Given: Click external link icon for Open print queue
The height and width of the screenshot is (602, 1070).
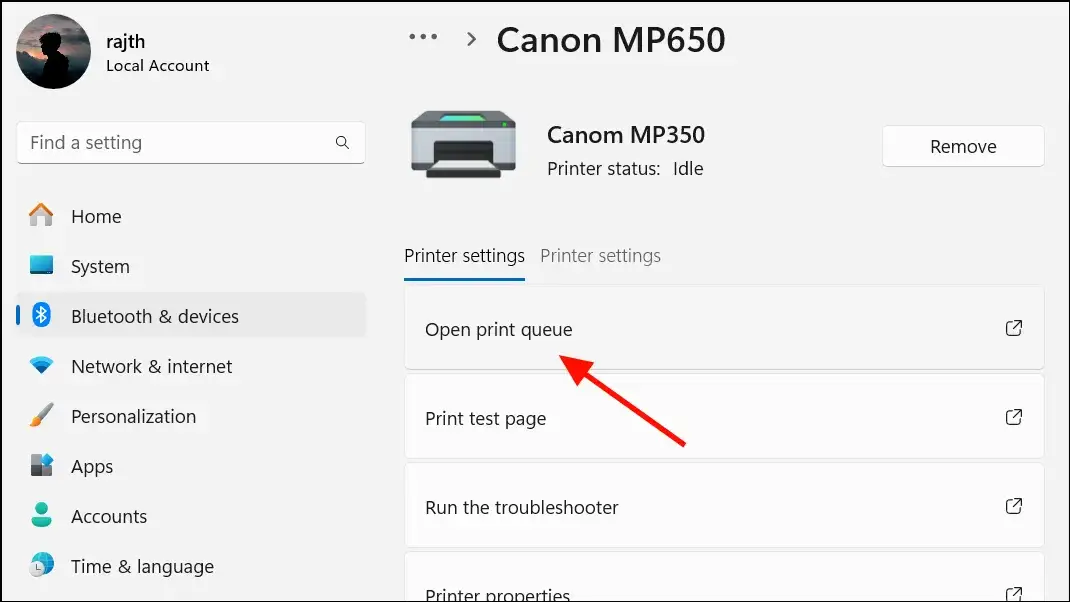Looking at the screenshot, I should click(1013, 328).
